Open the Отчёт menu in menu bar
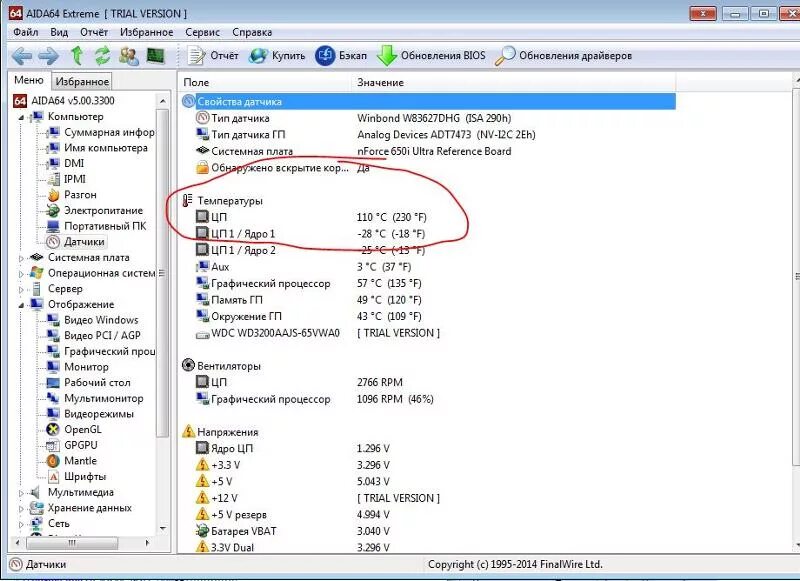Viewport: 800px width, 581px height. pyautogui.click(x=94, y=32)
